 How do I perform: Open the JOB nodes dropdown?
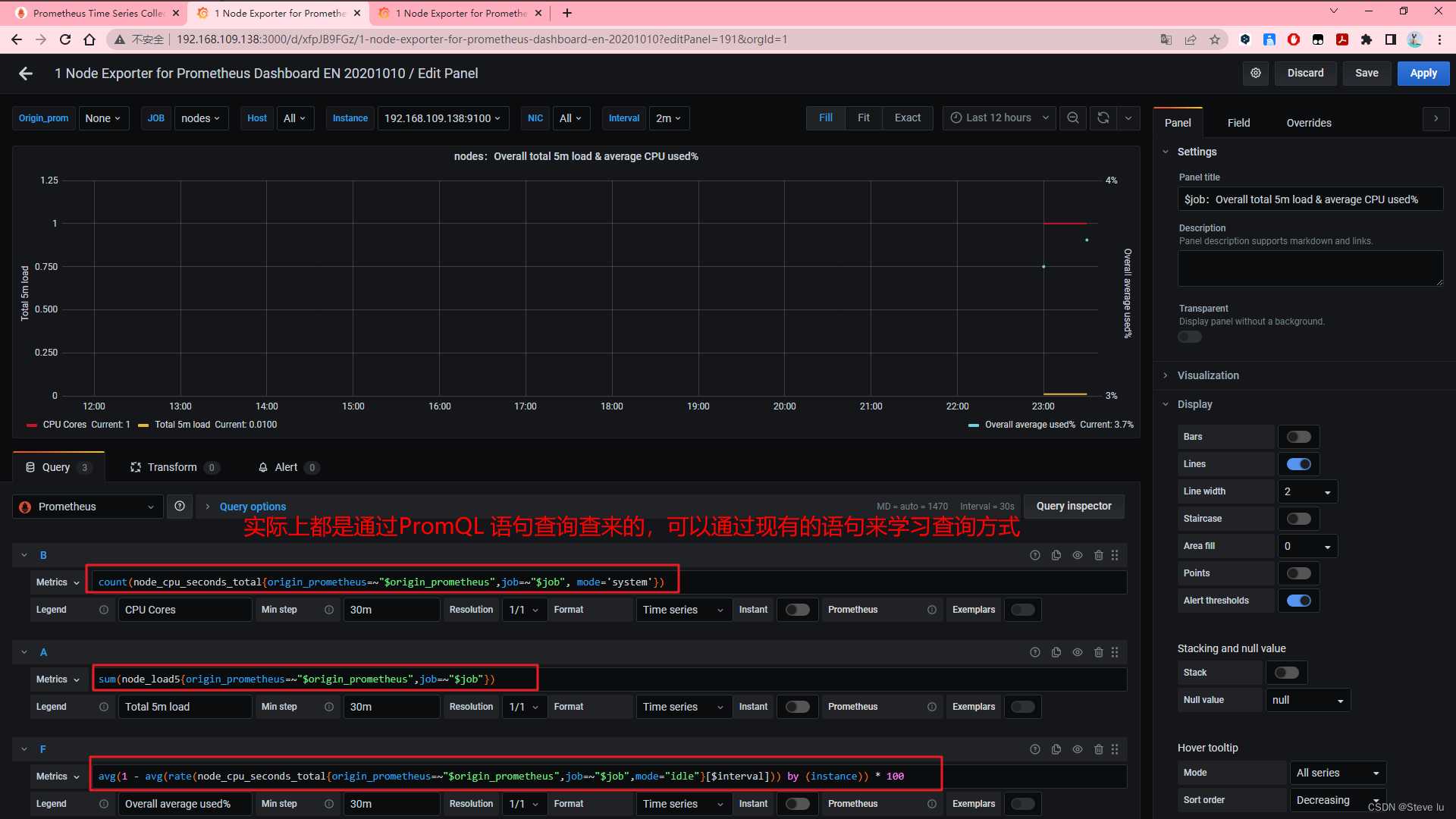(201, 118)
